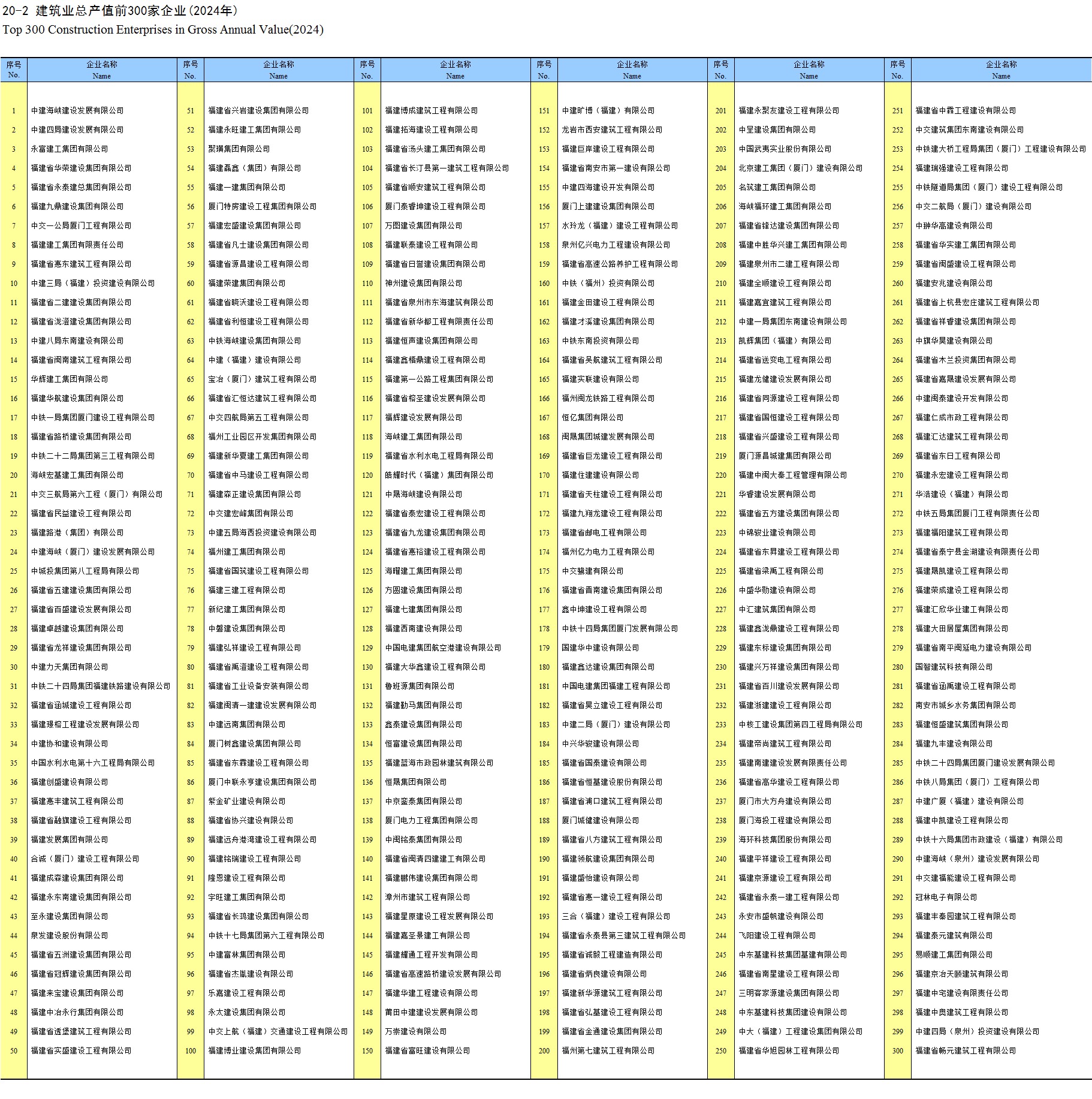The width and height of the screenshot is (1092, 1099).
Task: Click rank number 1 in the table
Action: [14, 111]
